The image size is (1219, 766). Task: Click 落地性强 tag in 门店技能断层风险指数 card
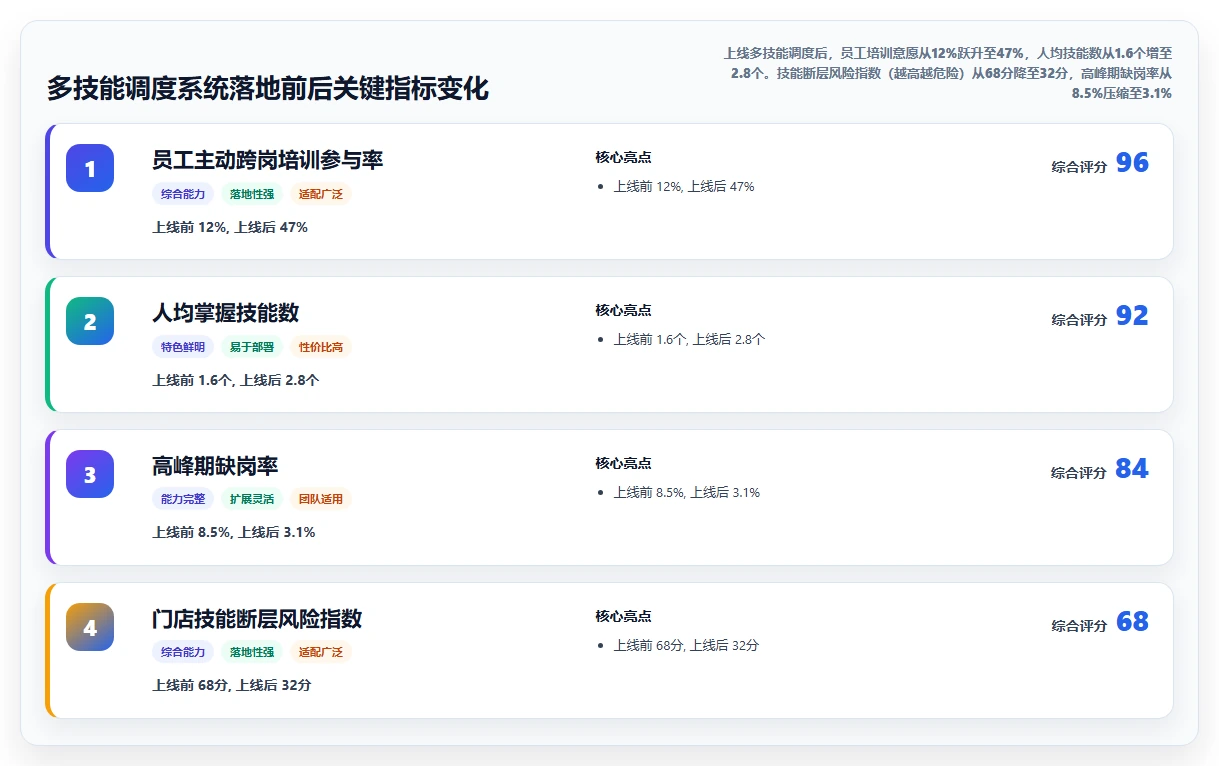click(252, 652)
